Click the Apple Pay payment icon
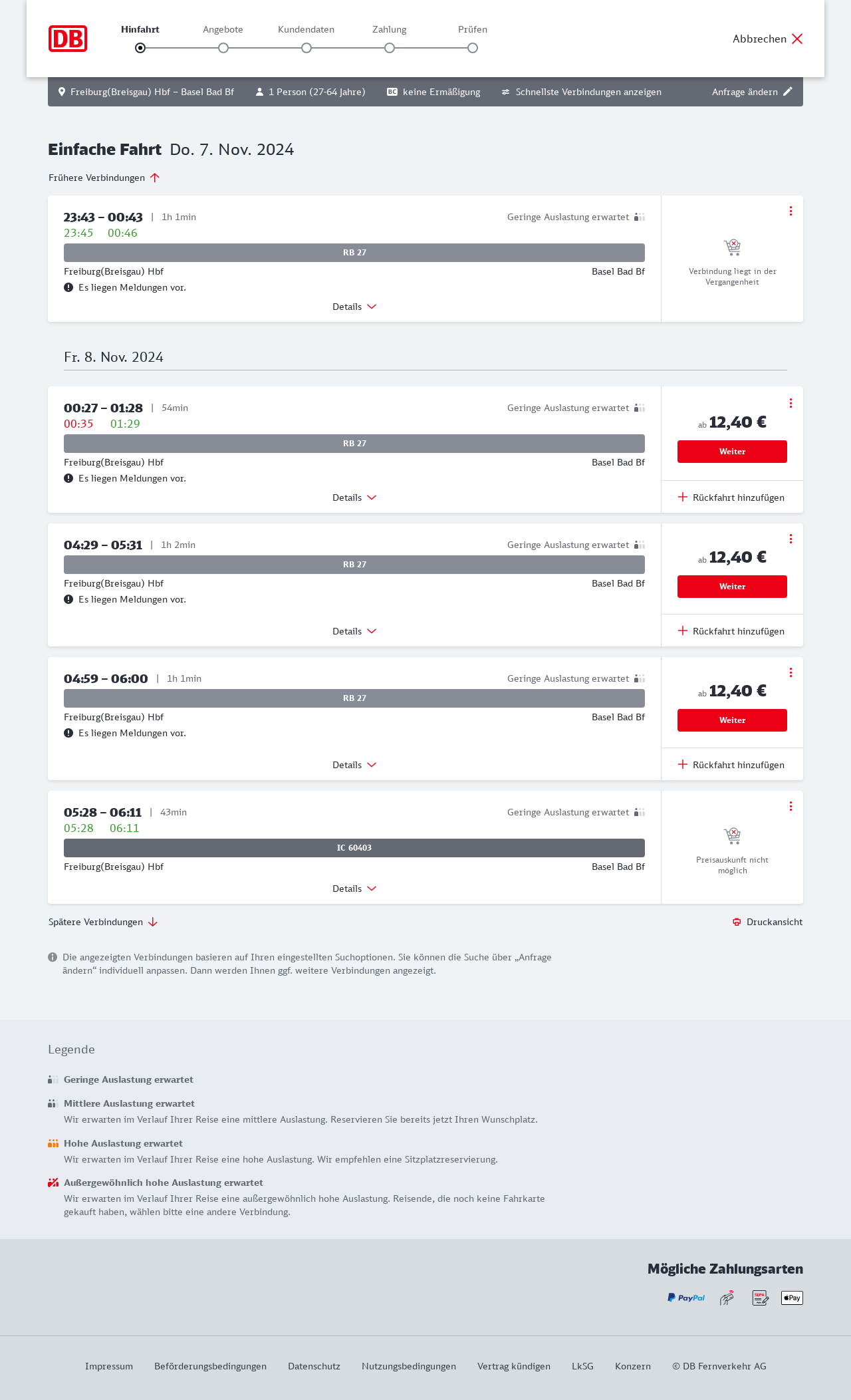The width and height of the screenshot is (851, 1400). (x=792, y=1298)
